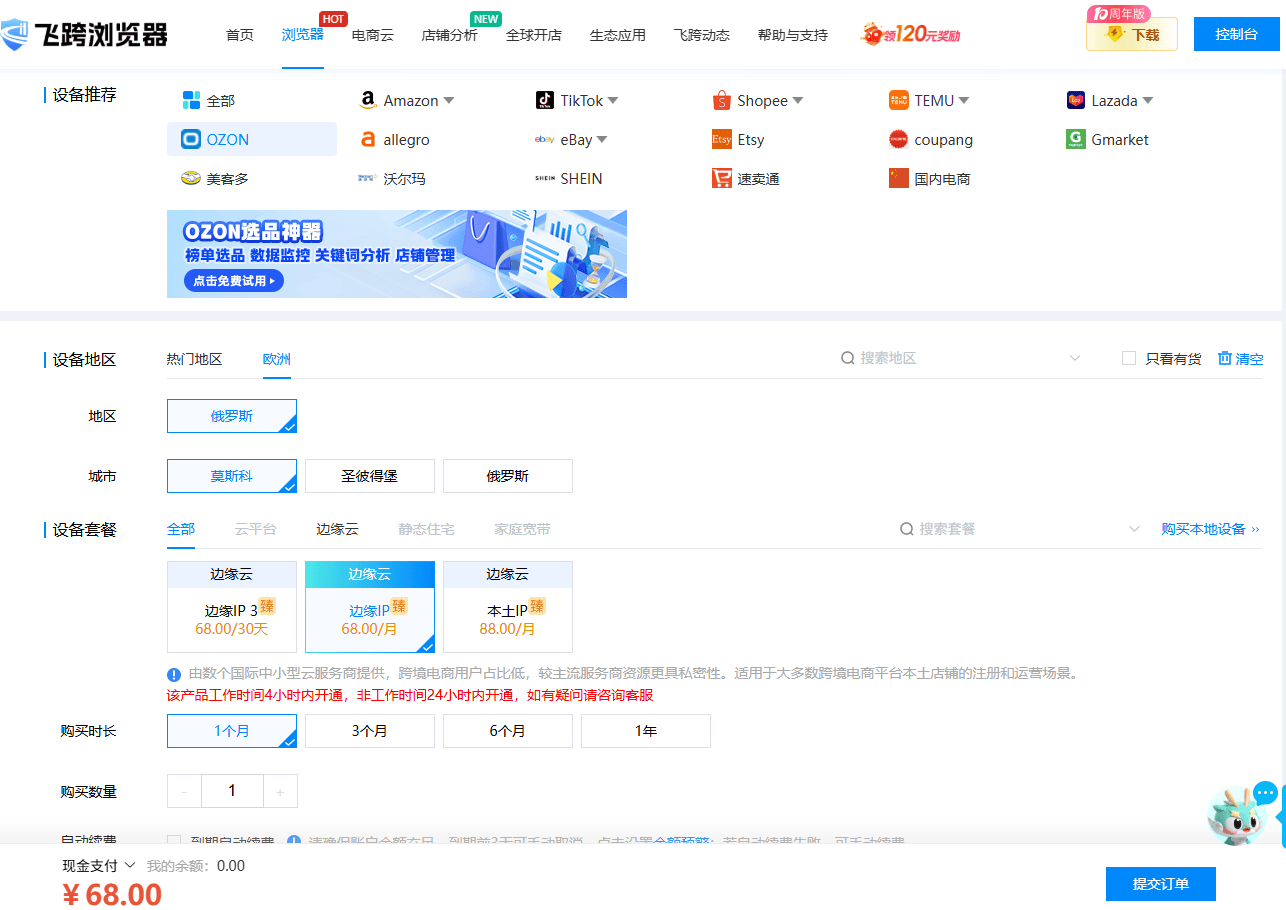This screenshot has height=910, width=1286.
Task: Select the SHEIN platform icon
Action: 543,177
